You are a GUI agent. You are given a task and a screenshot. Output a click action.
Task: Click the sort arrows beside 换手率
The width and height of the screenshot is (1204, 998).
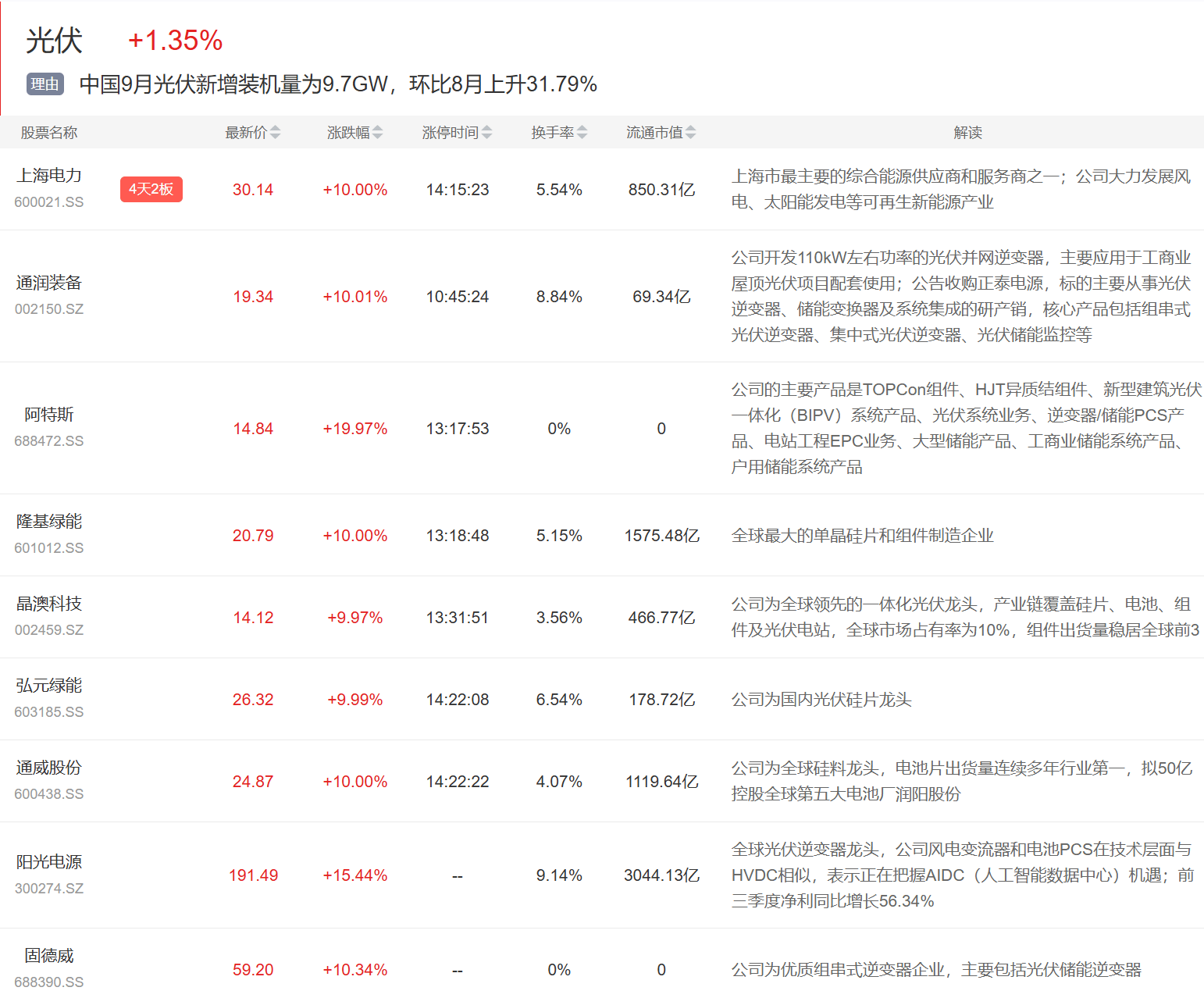click(x=582, y=133)
